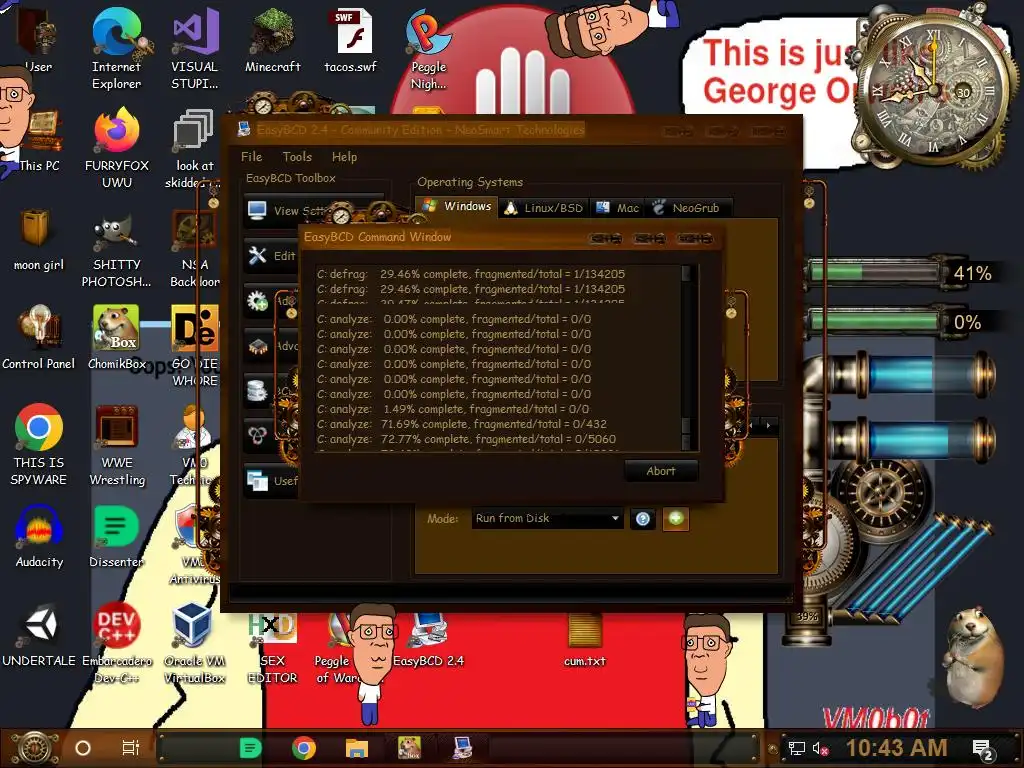The image size is (1024, 768).
Task: Click the database BCD Backup icon in toolbox
Action: click(257, 391)
